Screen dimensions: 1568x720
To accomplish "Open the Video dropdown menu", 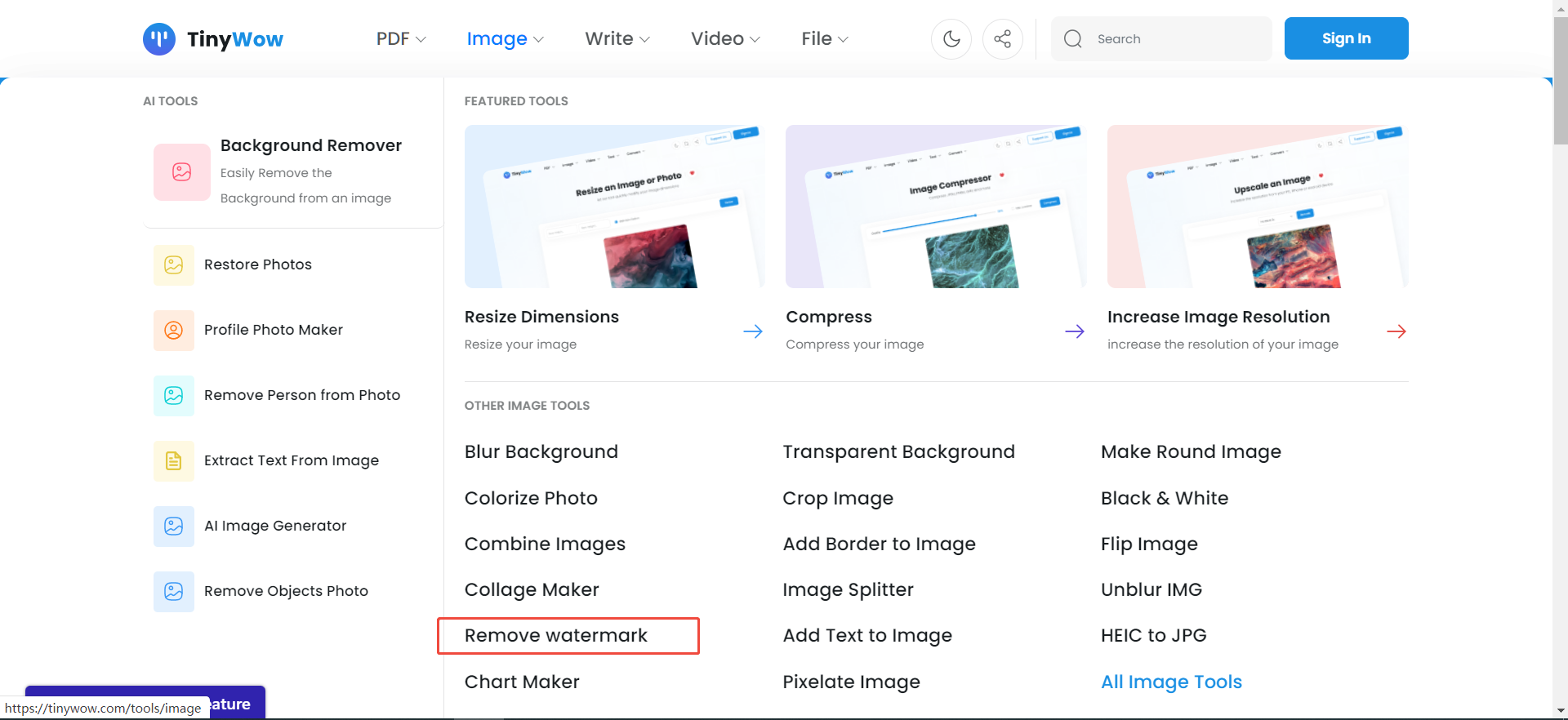I will pos(725,39).
